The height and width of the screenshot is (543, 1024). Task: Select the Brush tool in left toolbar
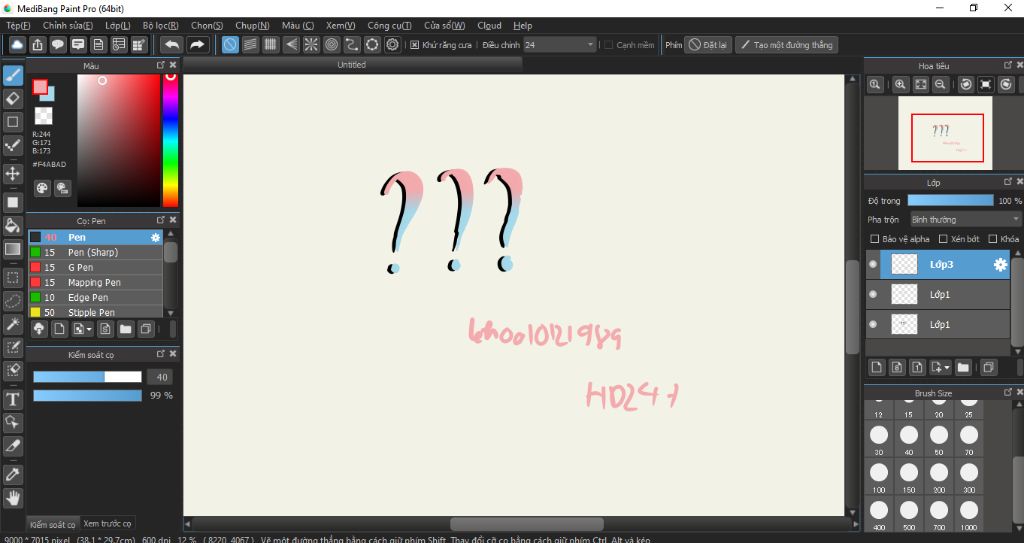point(12,76)
